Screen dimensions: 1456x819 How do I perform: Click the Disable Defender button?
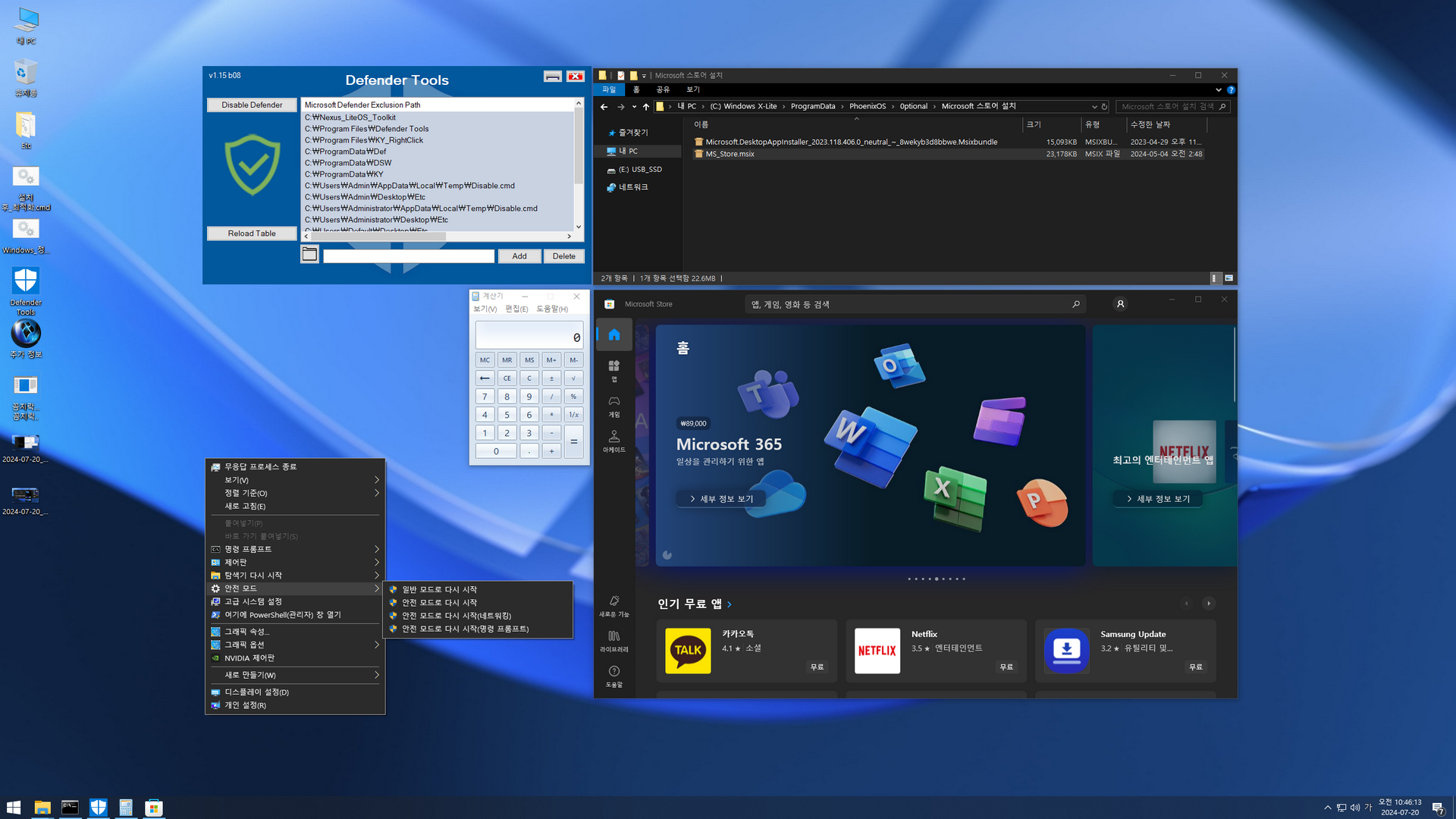[252, 105]
